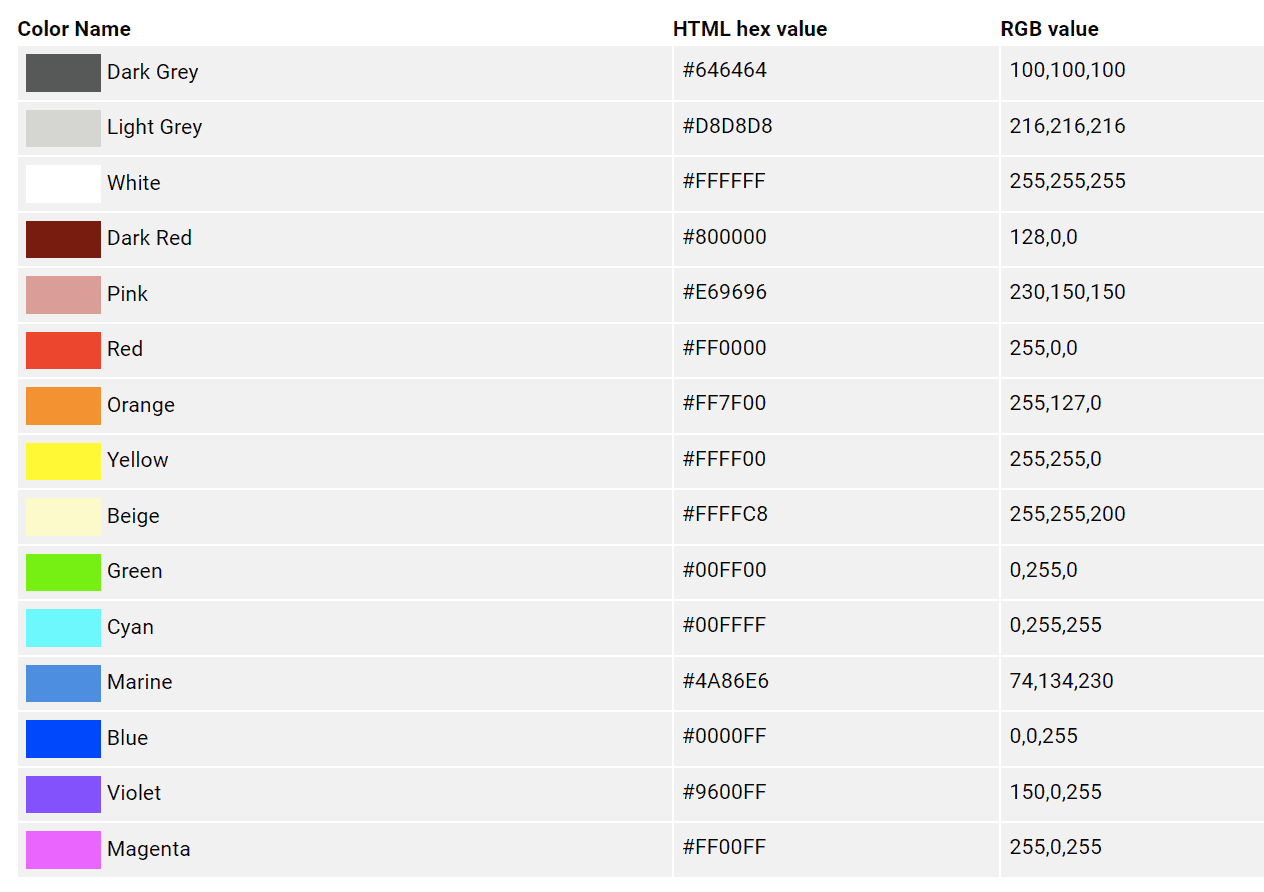Click the HTML hex value column header
This screenshot has height=892, width=1264.
tap(750, 29)
